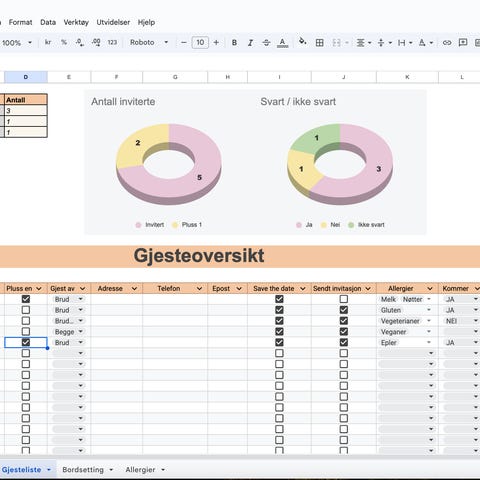Add a comment with the comment icon
Screen dimensions: 480x480
[x=463, y=43]
